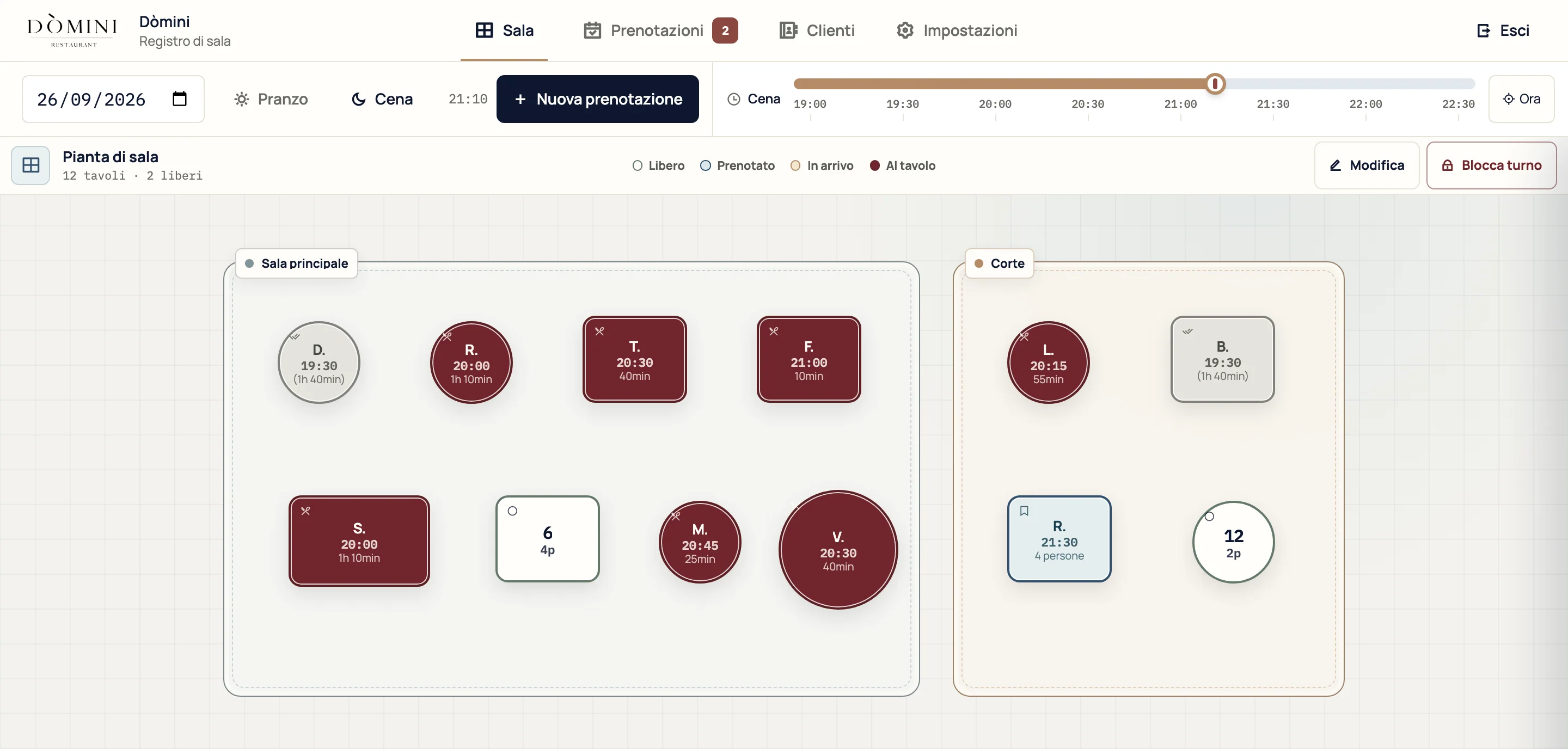Select round table D. 19:30
The height and width of the screenshot is (749, 1568).
(318, 363)
